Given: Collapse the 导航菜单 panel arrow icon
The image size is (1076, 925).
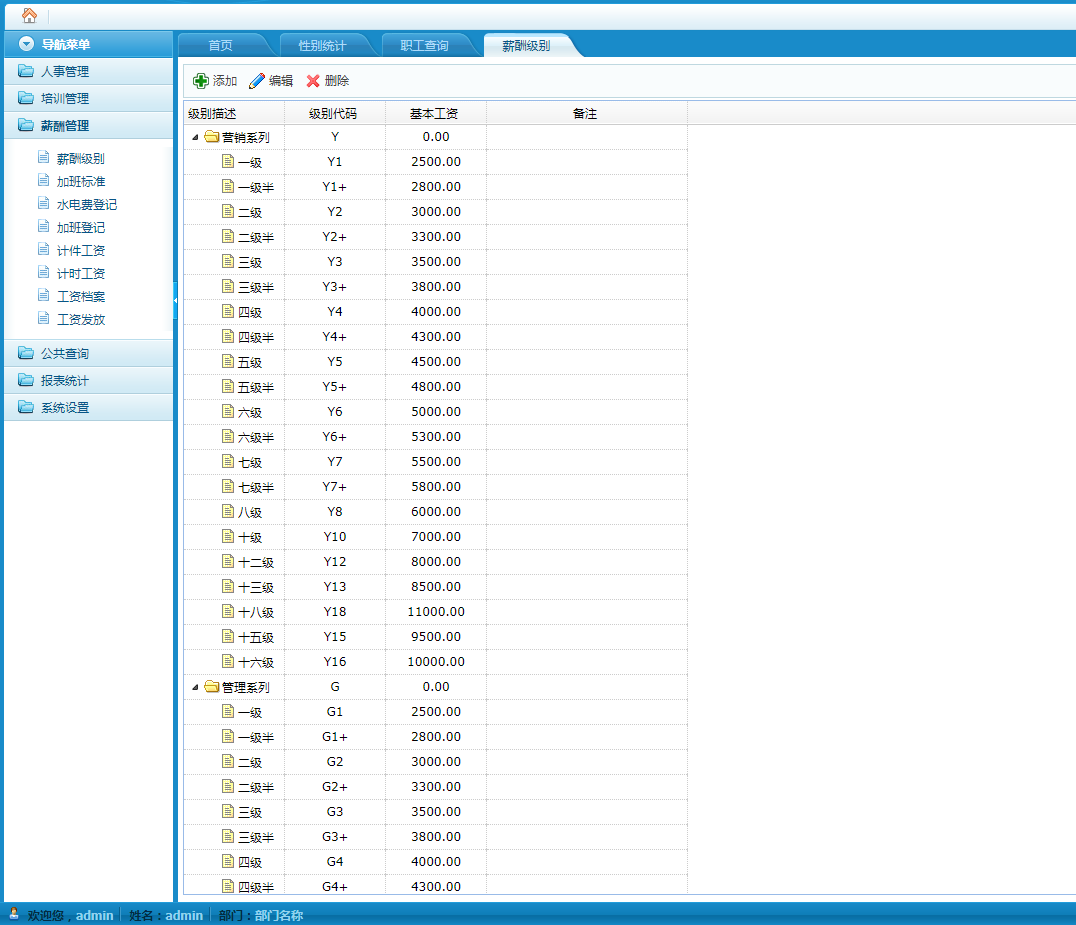Looking at the screenshot, I should [x=26, y=44].
